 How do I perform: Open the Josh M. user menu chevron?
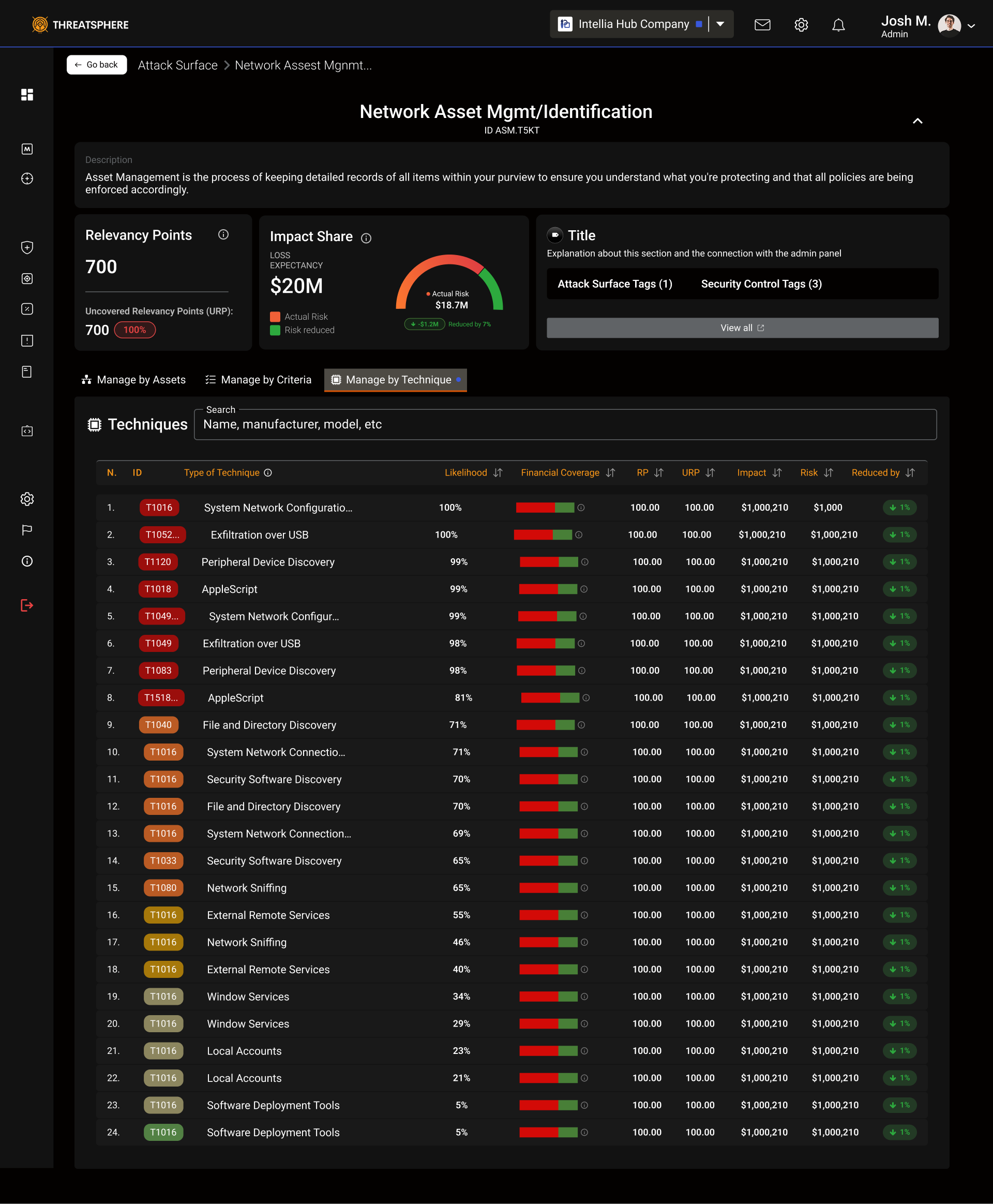pos(971,26)
